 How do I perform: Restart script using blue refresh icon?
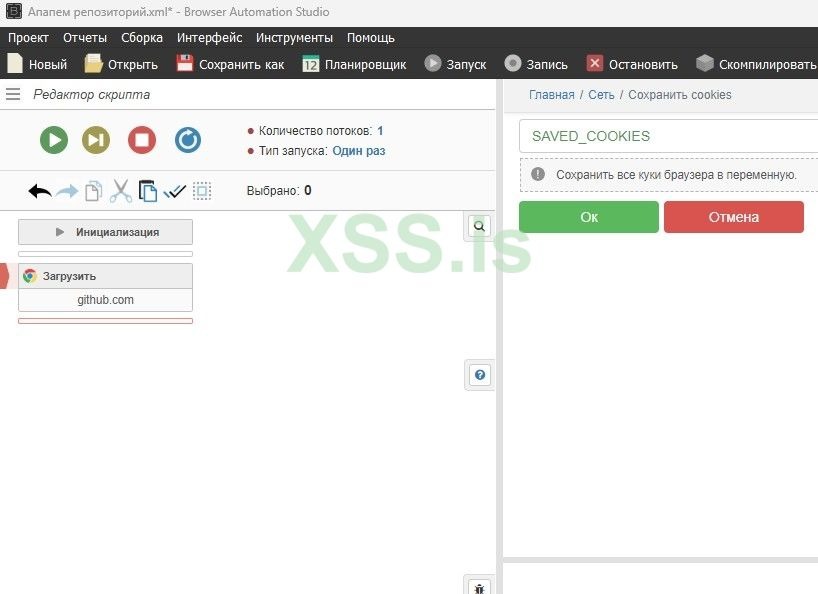pyautogui.click(x=188, y=140)
